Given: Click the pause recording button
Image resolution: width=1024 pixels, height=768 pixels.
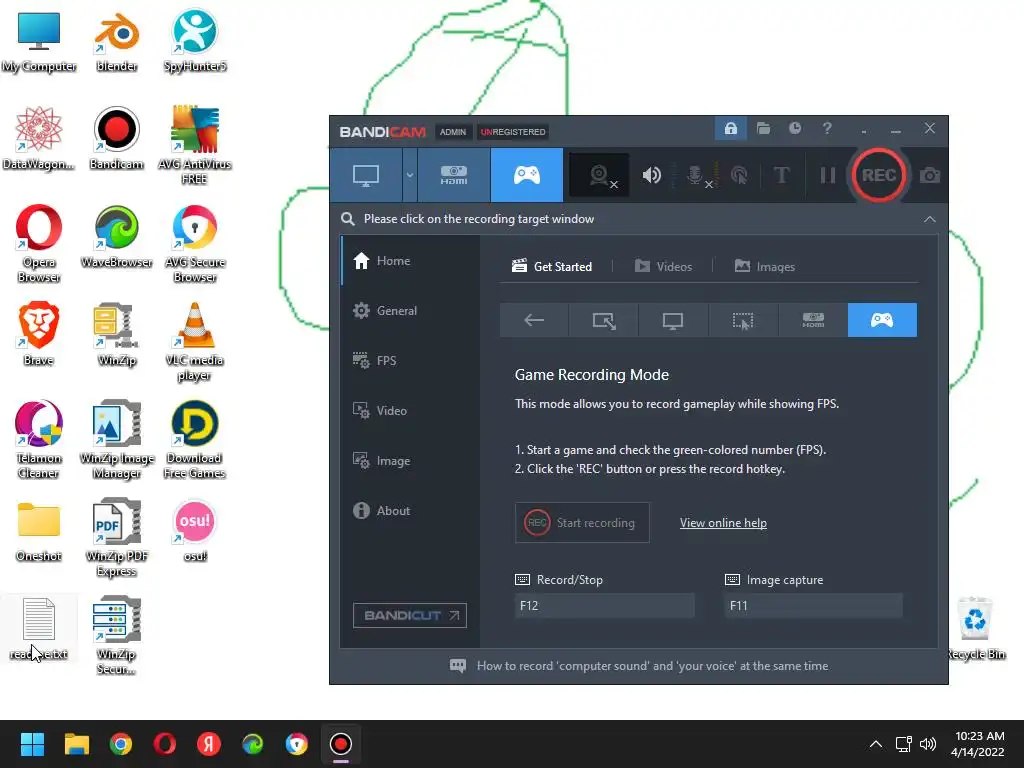Looking at the screenshot, I should click(x=827, y=175).
